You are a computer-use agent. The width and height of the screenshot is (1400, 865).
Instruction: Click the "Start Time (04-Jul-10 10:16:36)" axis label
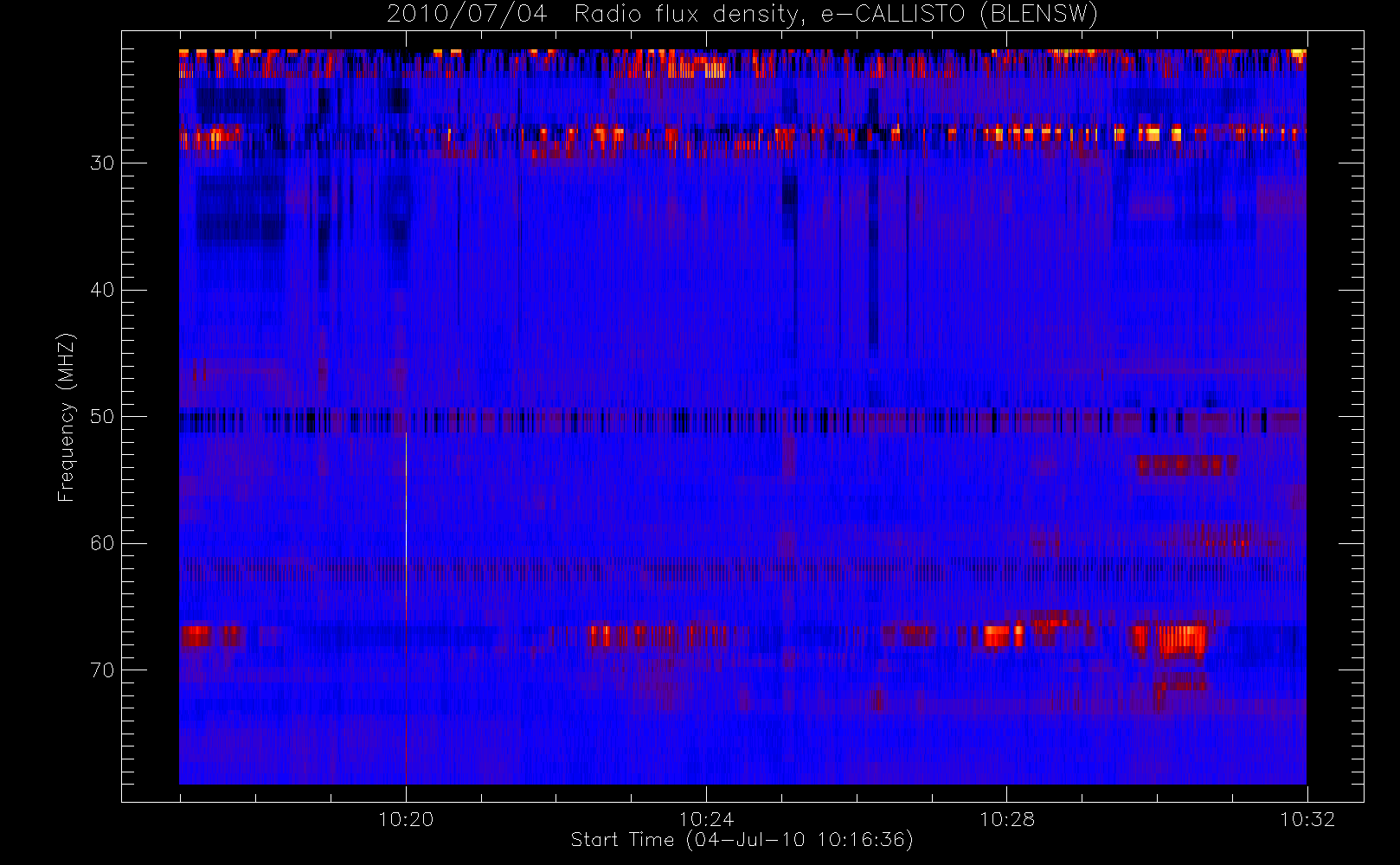[742, 839]
